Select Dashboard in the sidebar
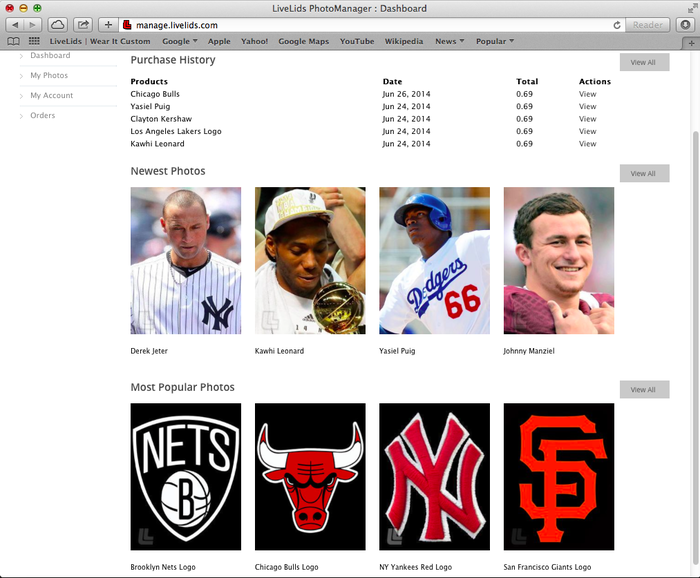 [50, 55]
